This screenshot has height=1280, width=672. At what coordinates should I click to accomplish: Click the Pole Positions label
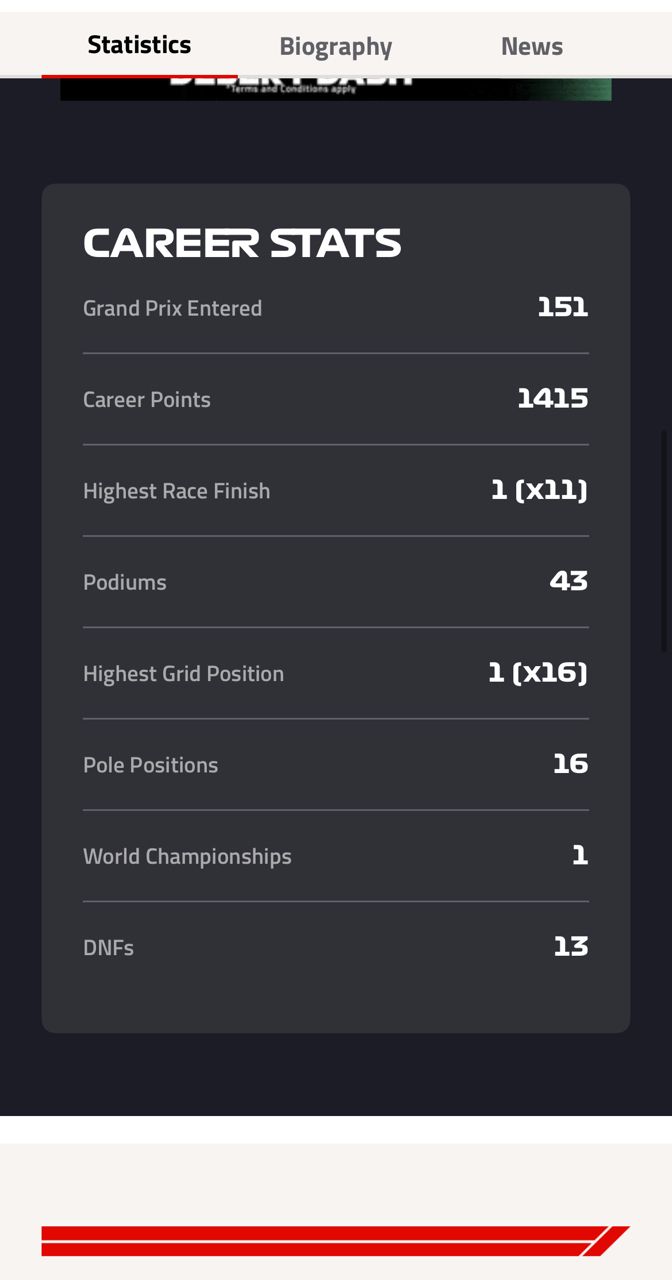[150, 765]
